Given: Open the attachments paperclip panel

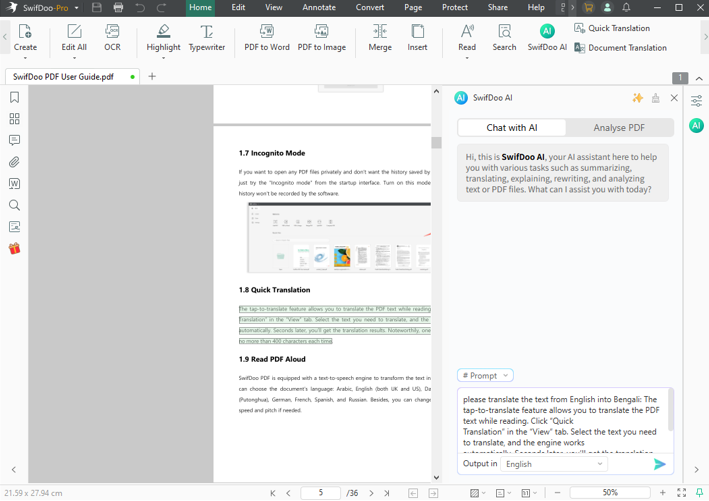Looking at the screenshot, I should [14, 162].
